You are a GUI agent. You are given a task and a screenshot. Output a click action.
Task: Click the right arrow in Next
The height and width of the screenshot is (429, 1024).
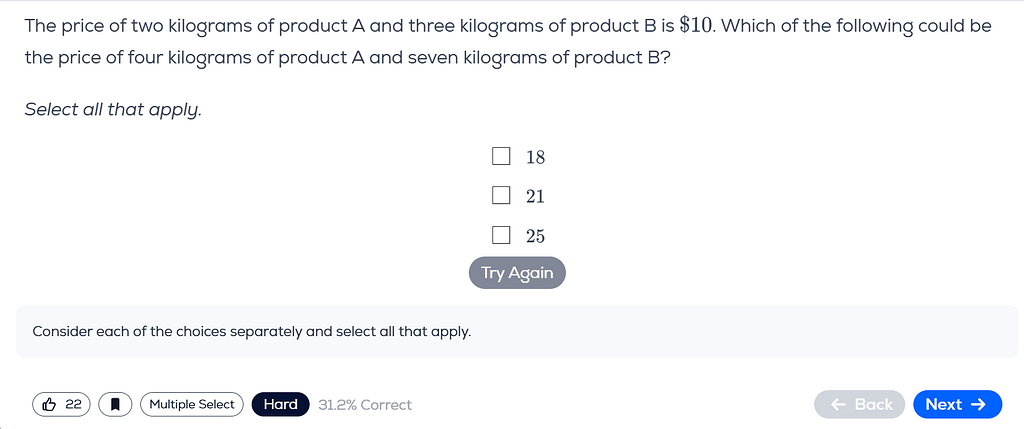click(978, 404)
